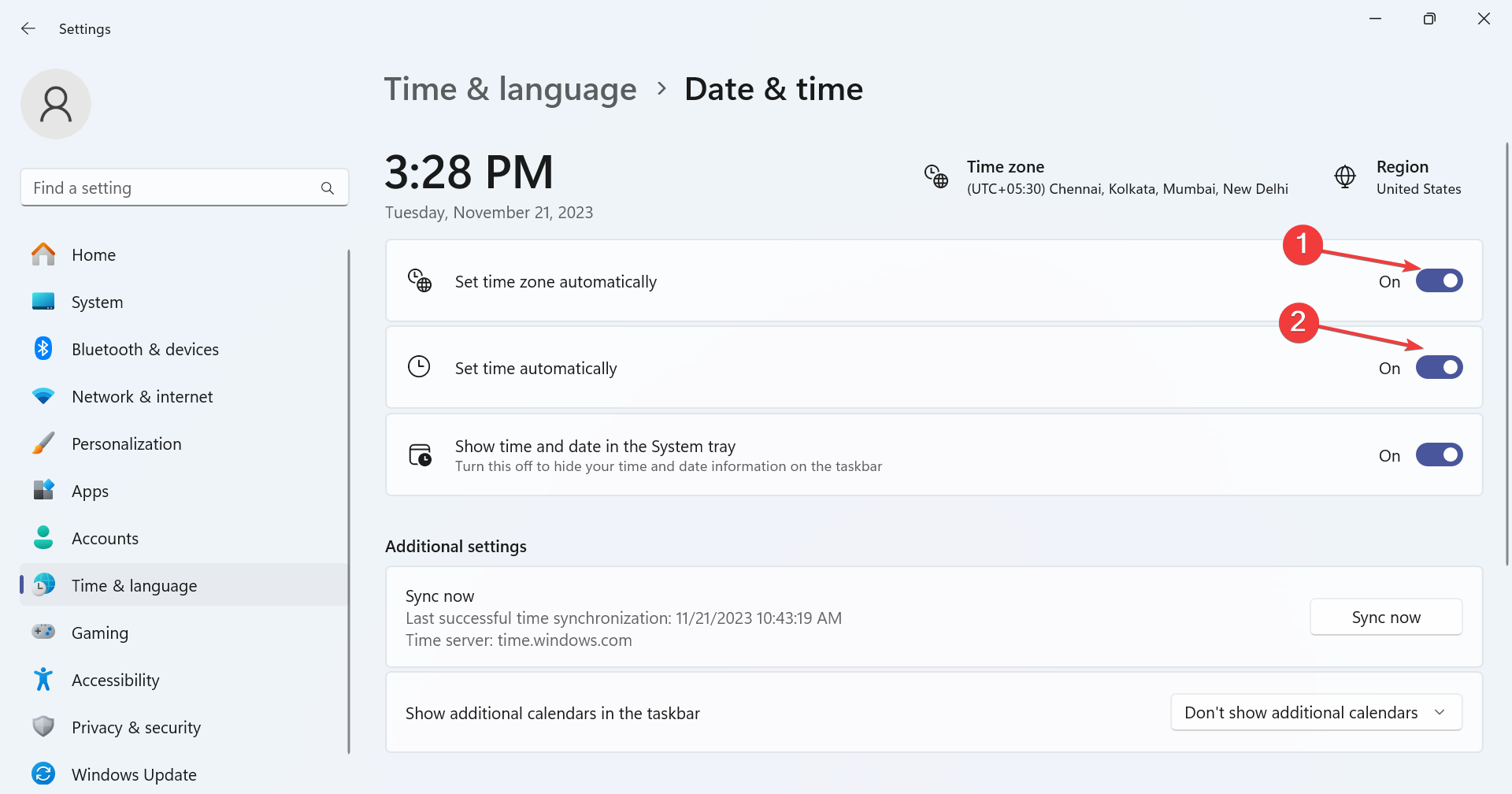The image size is (1512, 794).
Task: Click the Personalization paintbrush icon
Action: click(43, 443)
